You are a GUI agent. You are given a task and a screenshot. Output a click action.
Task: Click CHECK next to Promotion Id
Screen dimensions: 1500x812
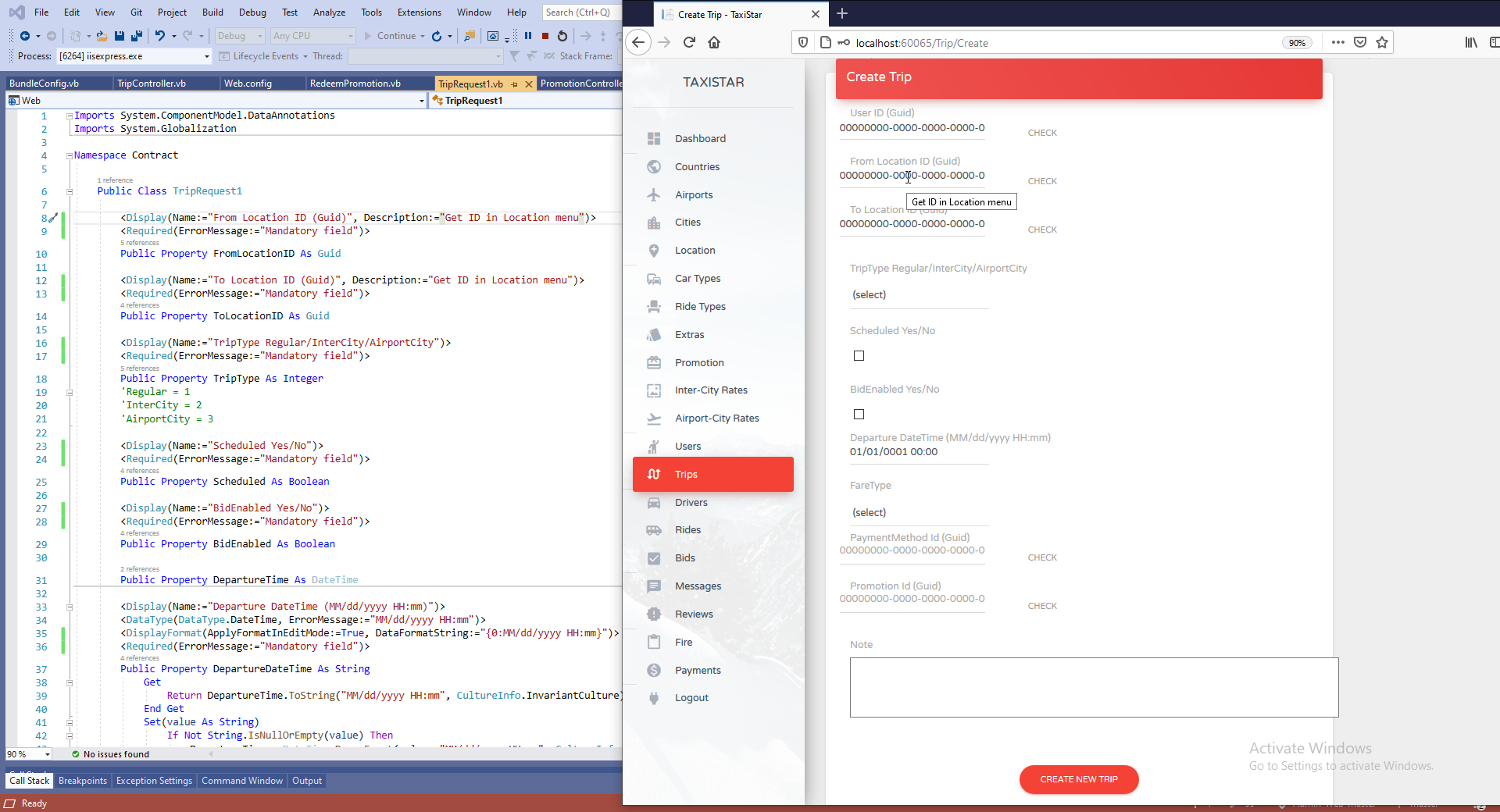(1042, 606)
